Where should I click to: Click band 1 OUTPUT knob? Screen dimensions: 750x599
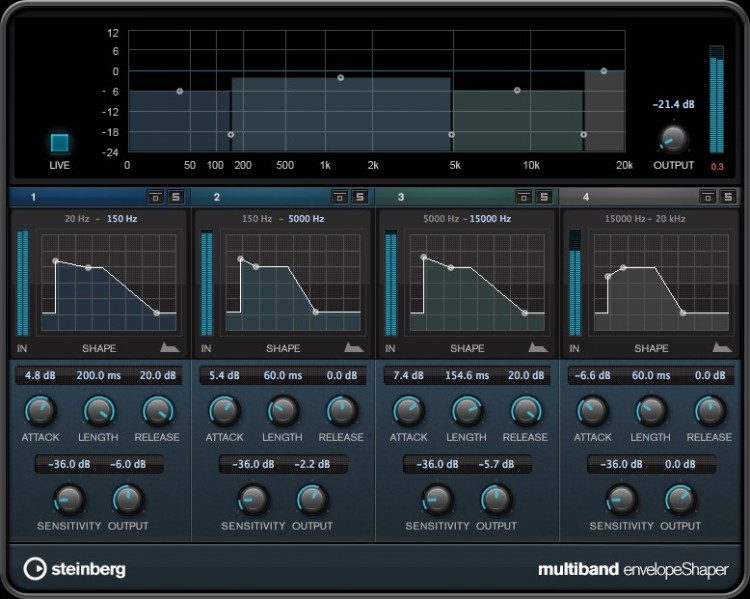pyautogui.click(x=128, y=500)
